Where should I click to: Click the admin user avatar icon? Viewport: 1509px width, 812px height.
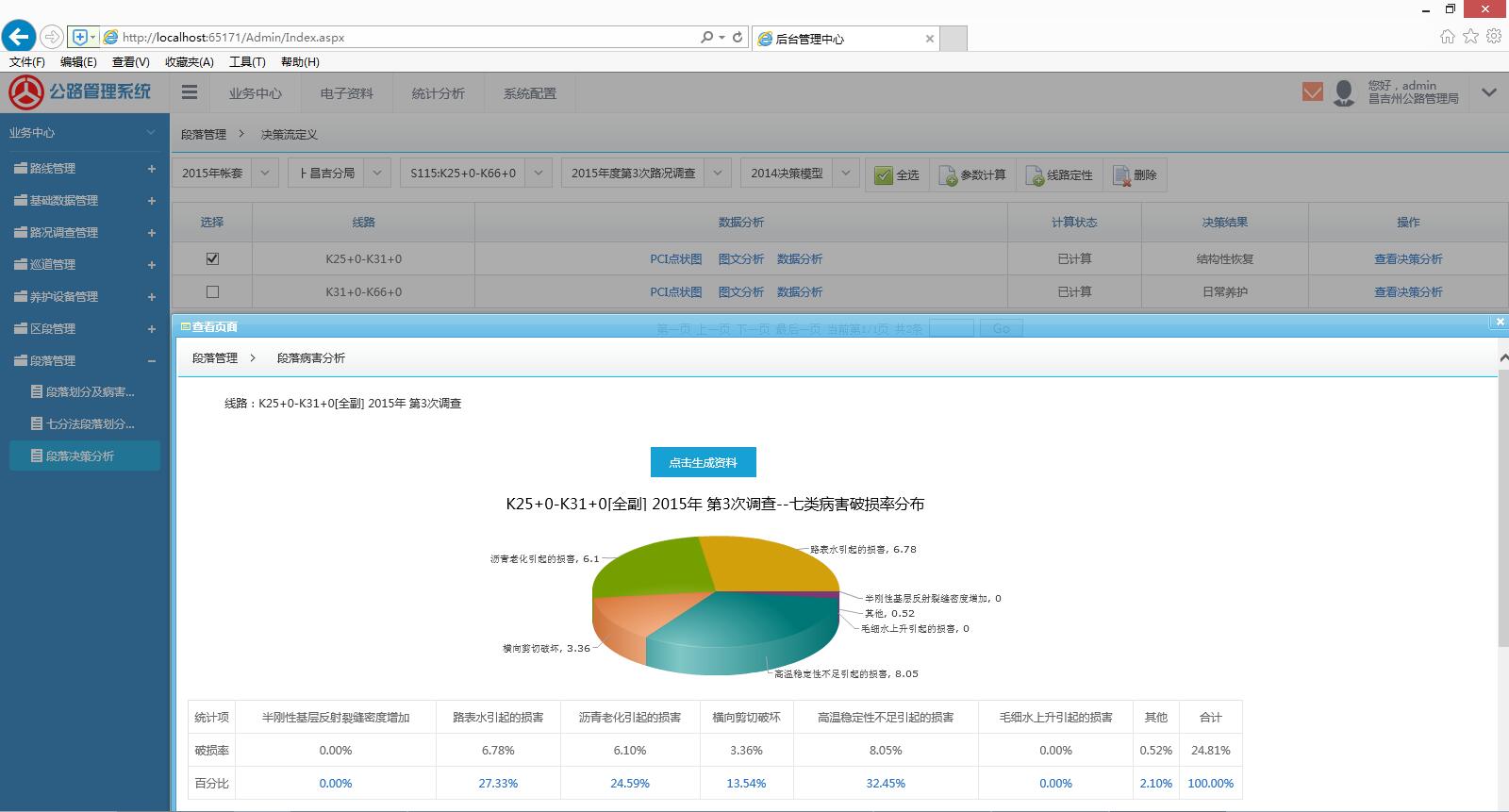pos(1344,92)
